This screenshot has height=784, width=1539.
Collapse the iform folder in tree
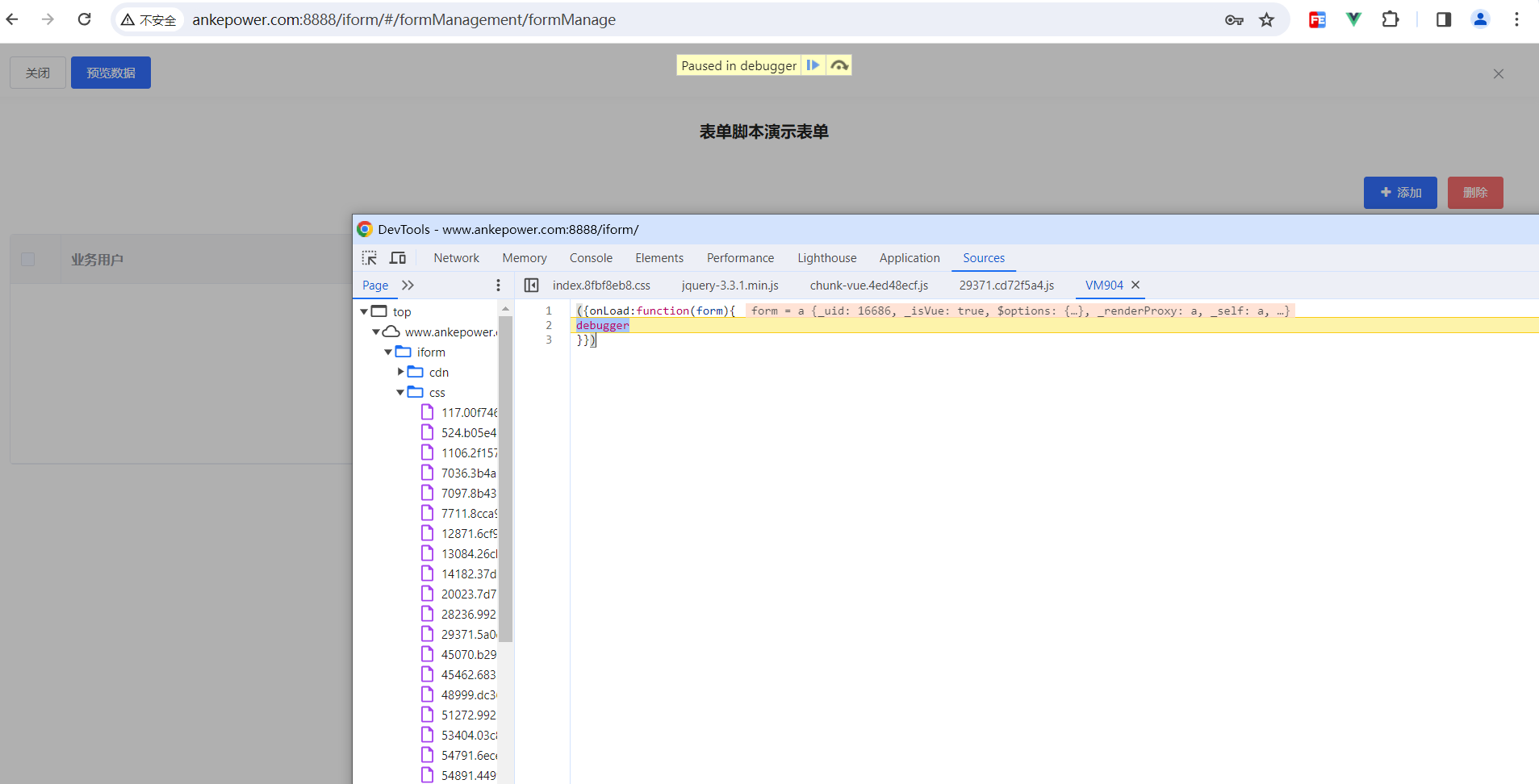tap(388, 352)
